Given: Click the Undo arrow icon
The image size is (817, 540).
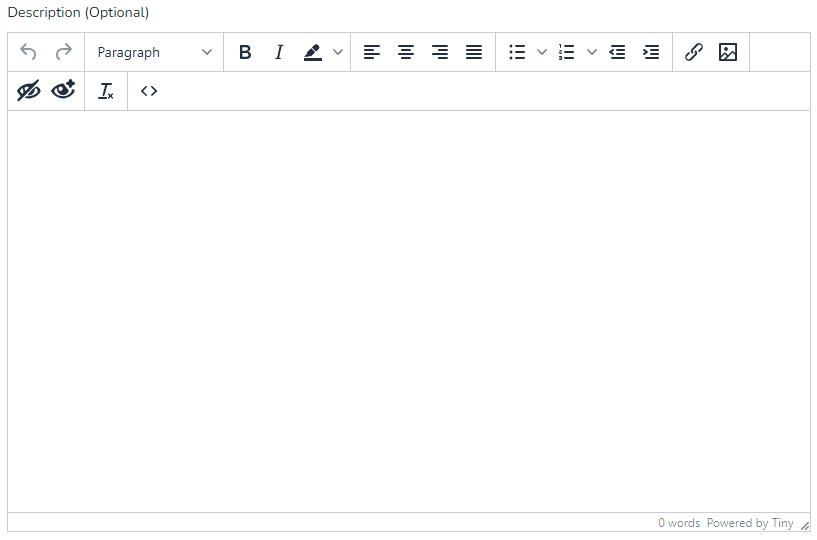Looking at the screenshot, I should point(28,52).
